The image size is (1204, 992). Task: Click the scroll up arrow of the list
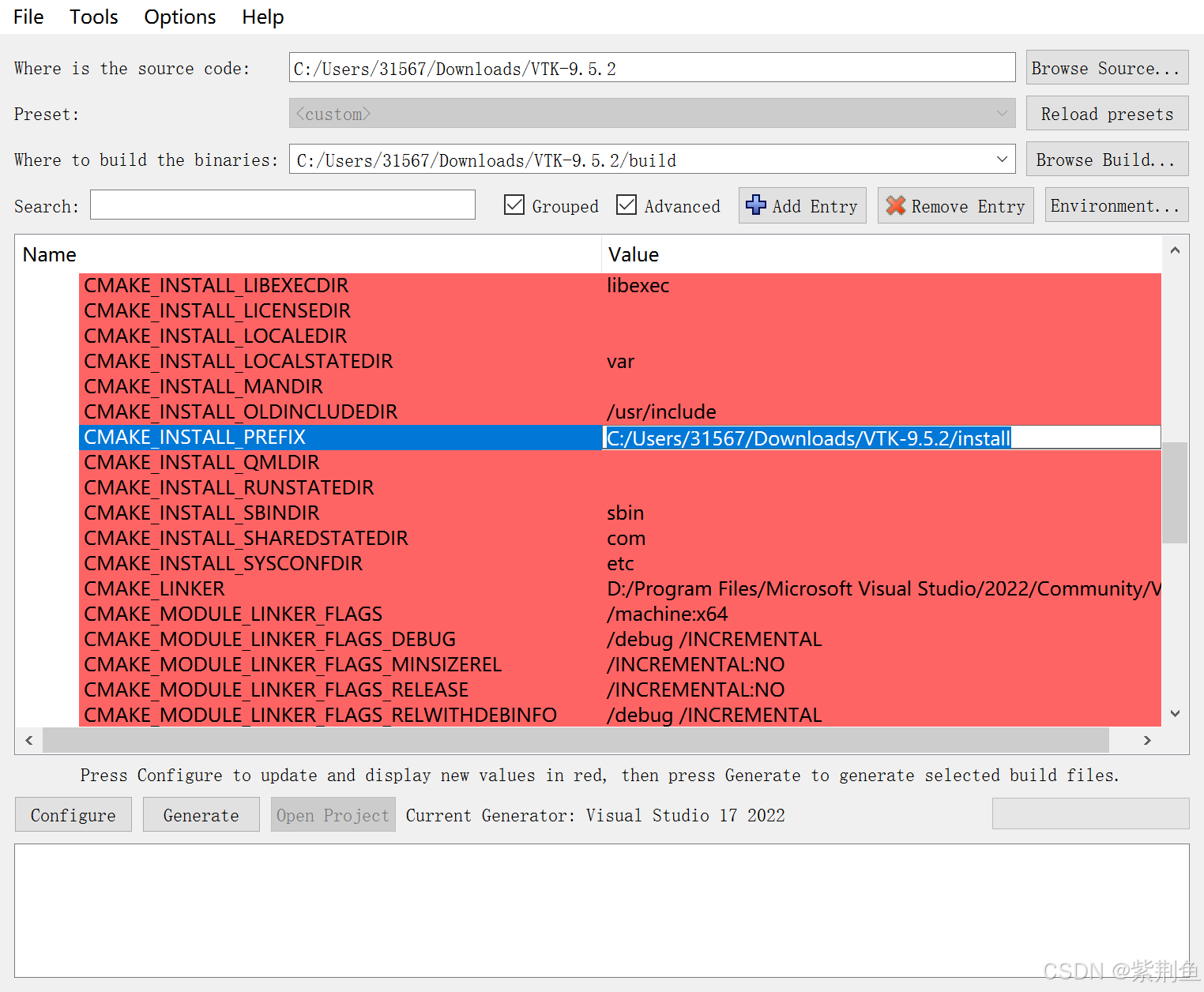point(1175,250)
